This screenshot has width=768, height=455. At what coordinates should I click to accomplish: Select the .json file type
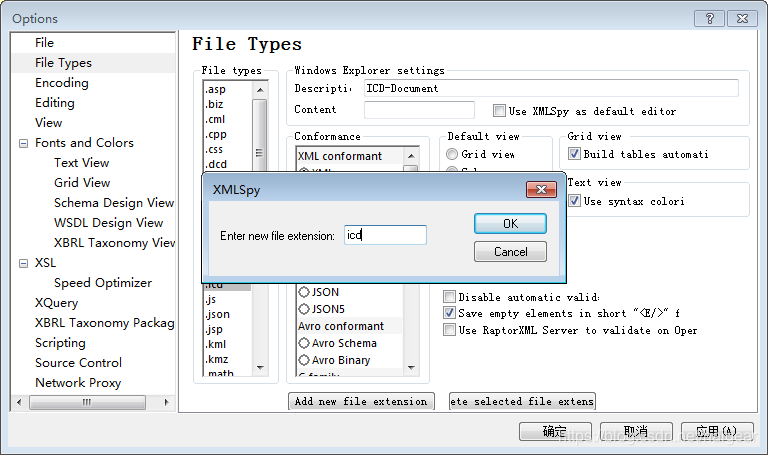click(217, 314)
